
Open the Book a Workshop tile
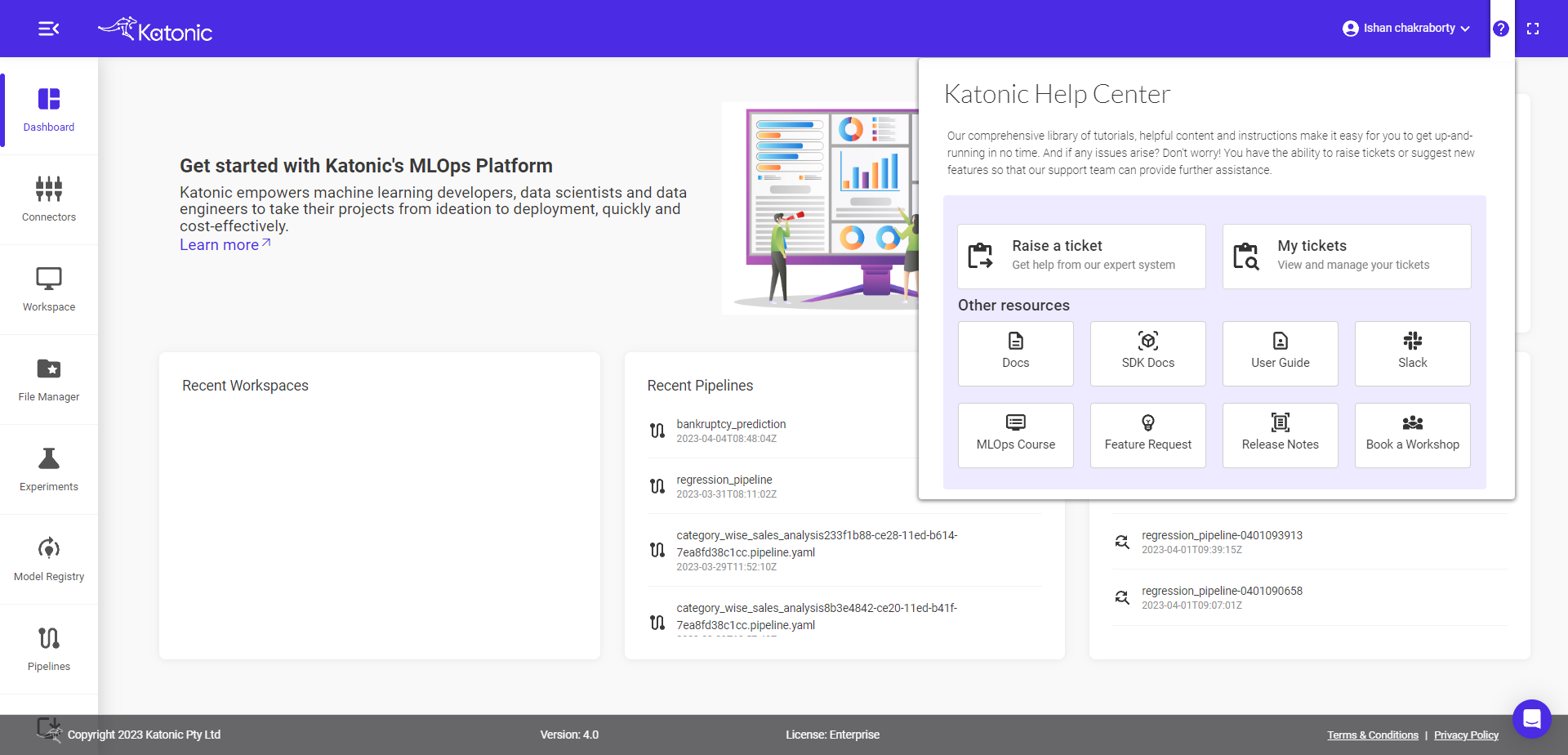click(1413, 436)
